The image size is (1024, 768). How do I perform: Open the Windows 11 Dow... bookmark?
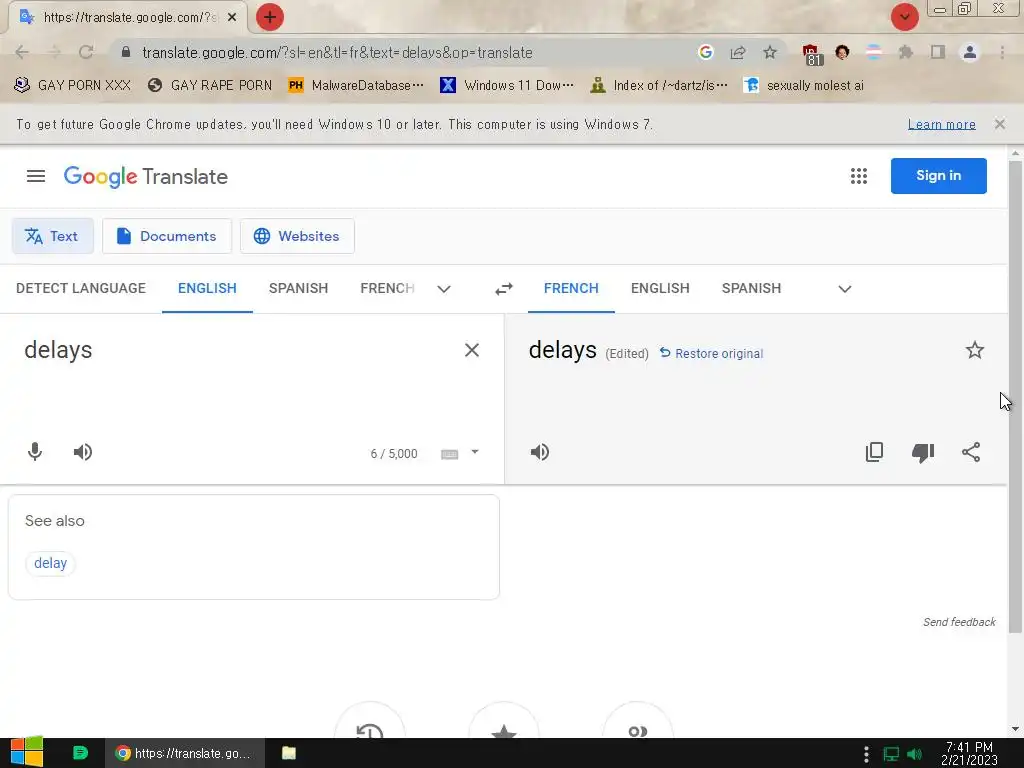tap(507, 86)
